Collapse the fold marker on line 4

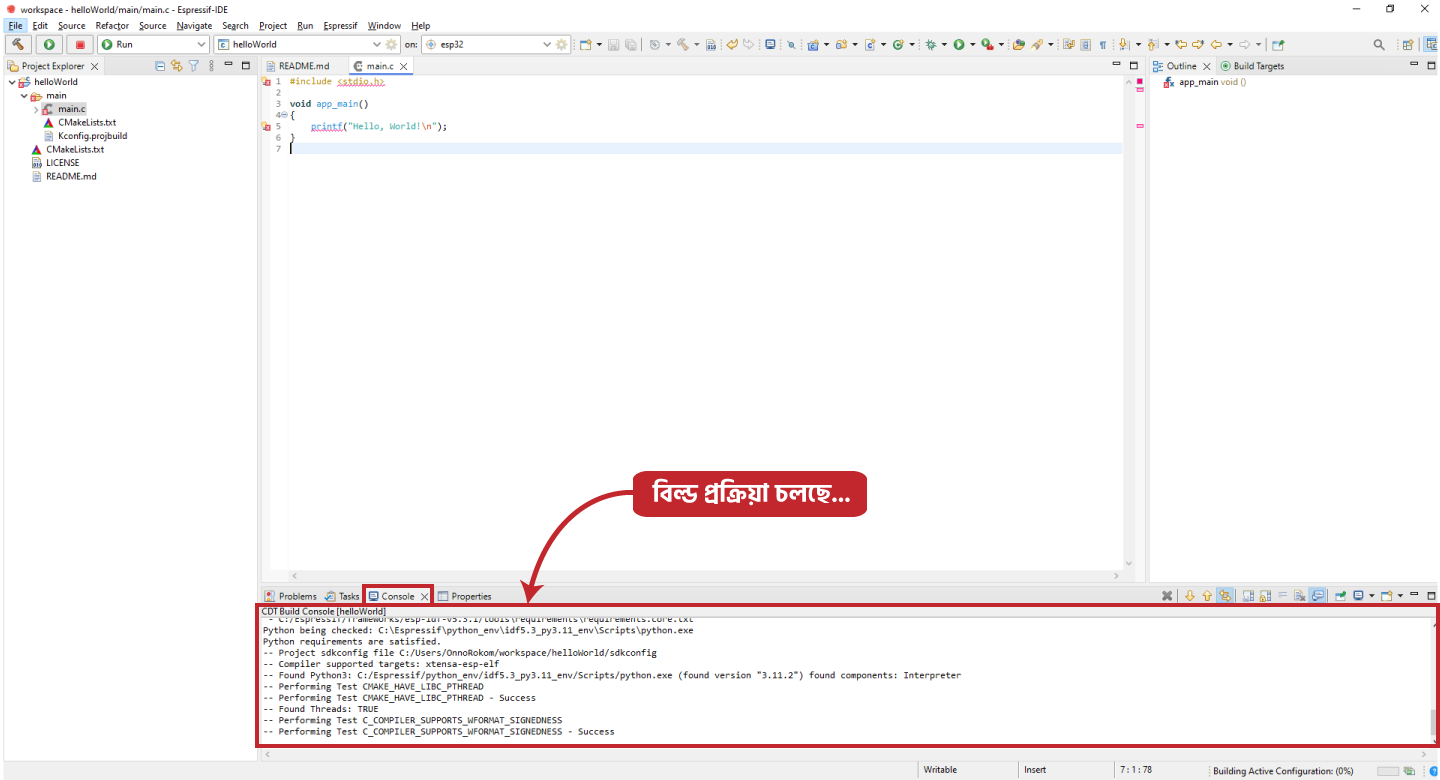(x=284, y=115)
